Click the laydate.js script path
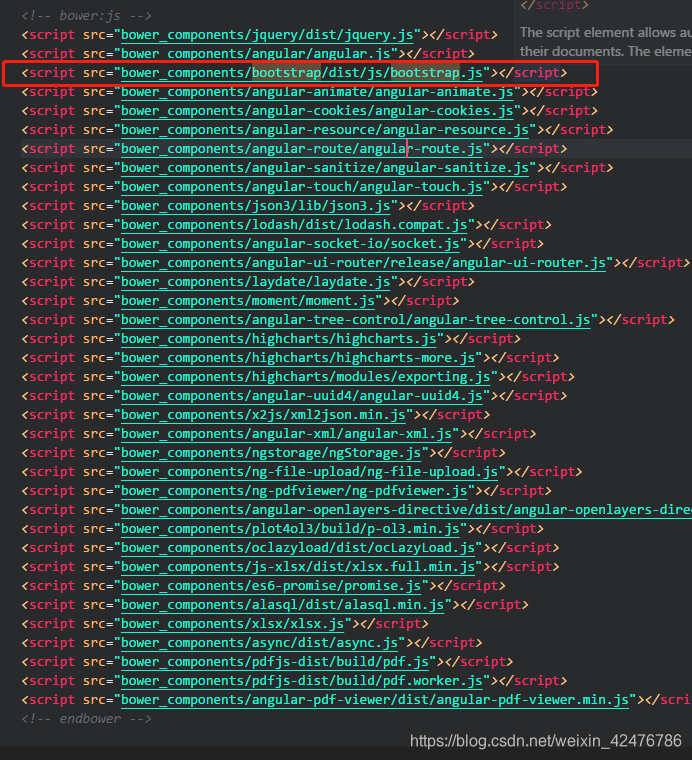The width and height of the screenshot is (692, 760). point(255,282)
